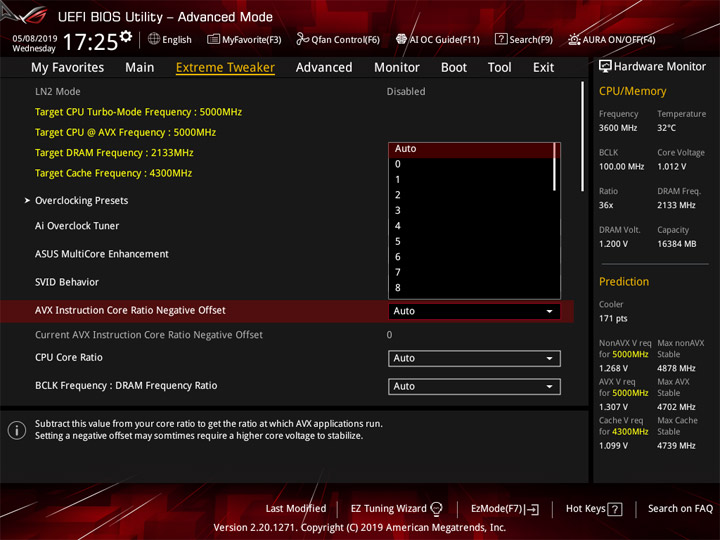Select the Extreme Tweaker tab
Screen dimensions: 720x540
225,68
